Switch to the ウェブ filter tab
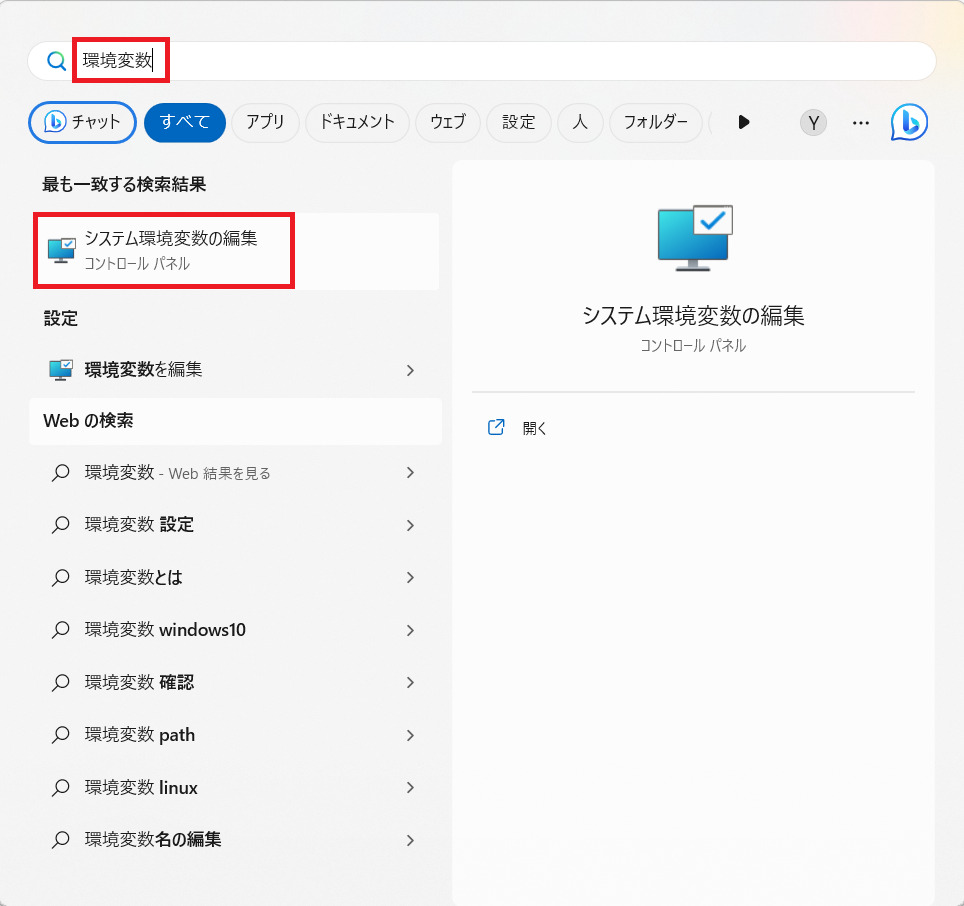 [448, 122]
